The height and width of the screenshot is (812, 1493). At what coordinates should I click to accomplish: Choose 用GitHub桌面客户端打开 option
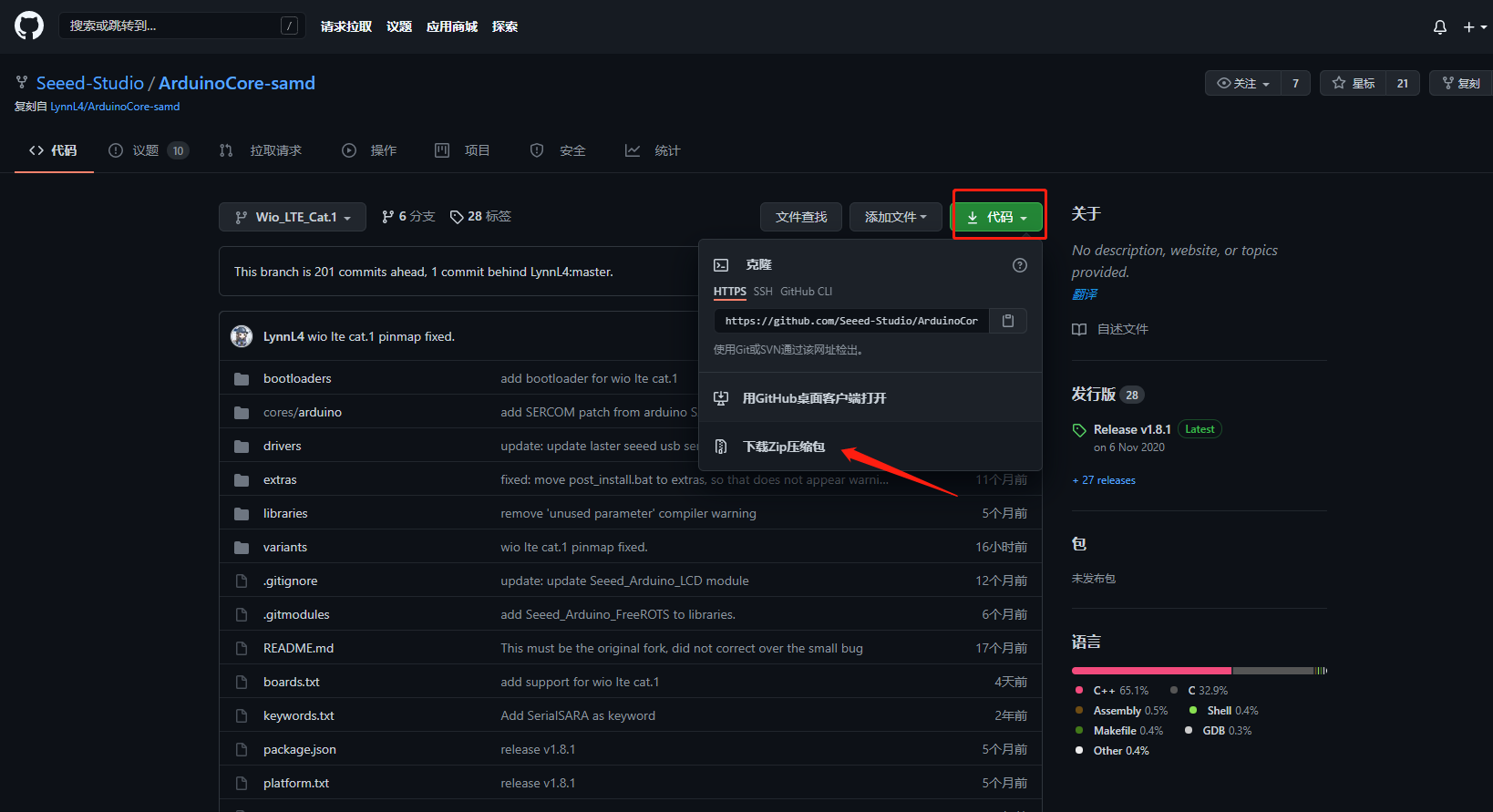coord(870,398)
